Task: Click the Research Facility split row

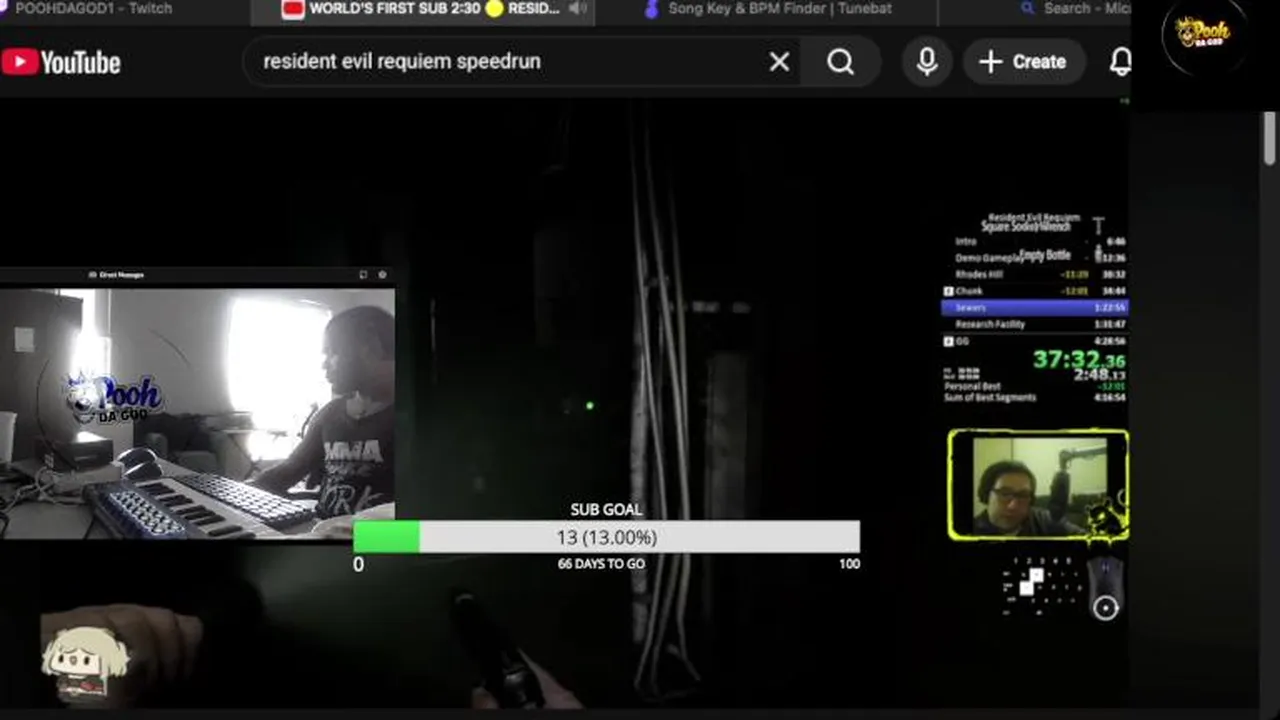Action: coord(1035,324)
